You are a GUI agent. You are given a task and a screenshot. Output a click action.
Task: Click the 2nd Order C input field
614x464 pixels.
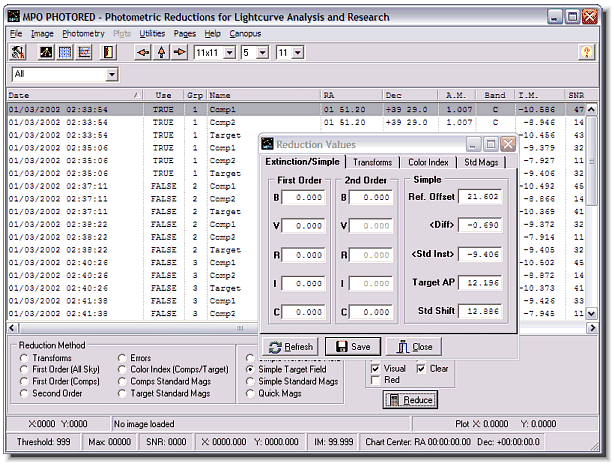pos(371,312)
